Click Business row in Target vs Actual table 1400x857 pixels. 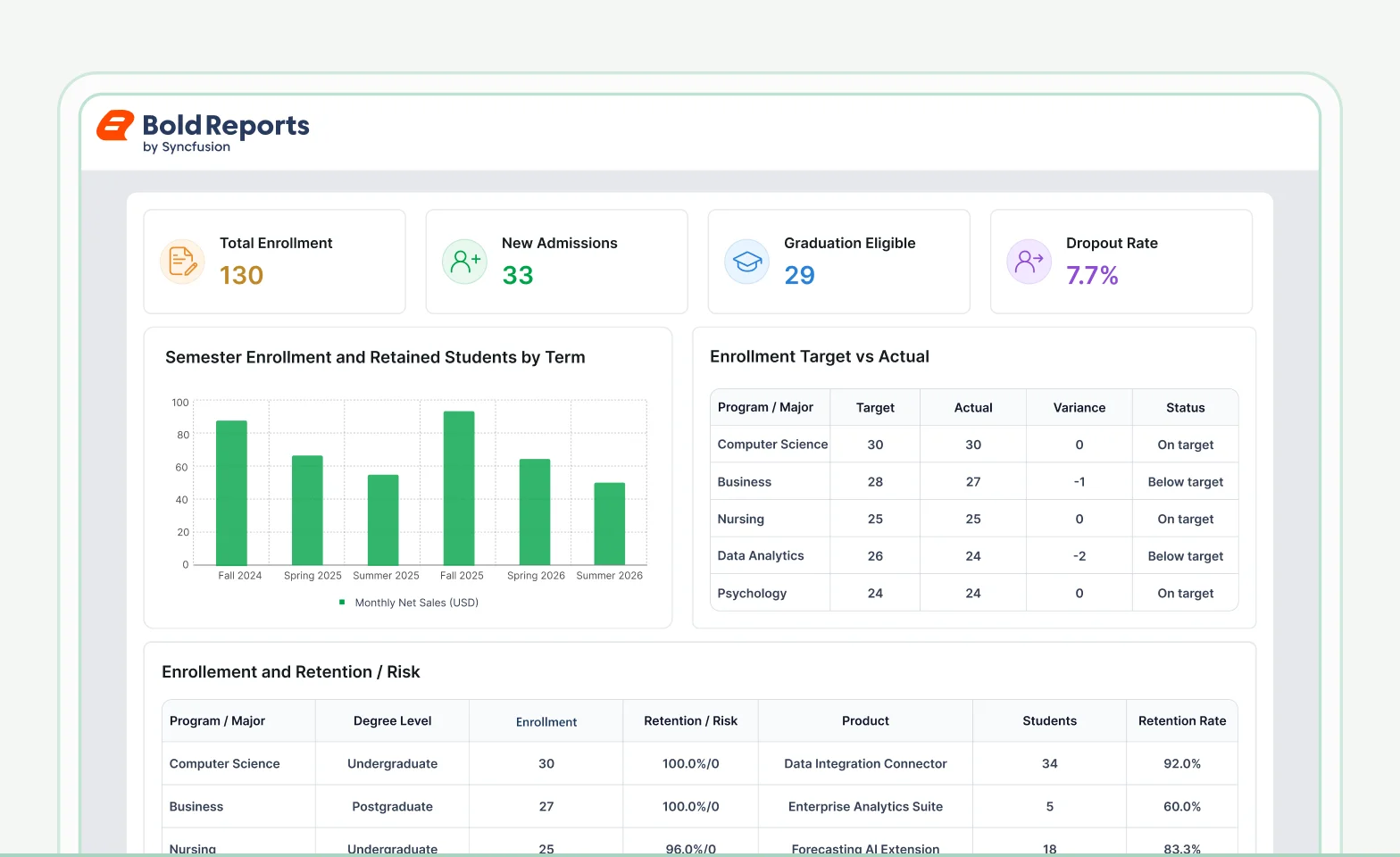(x=974, y=481)
